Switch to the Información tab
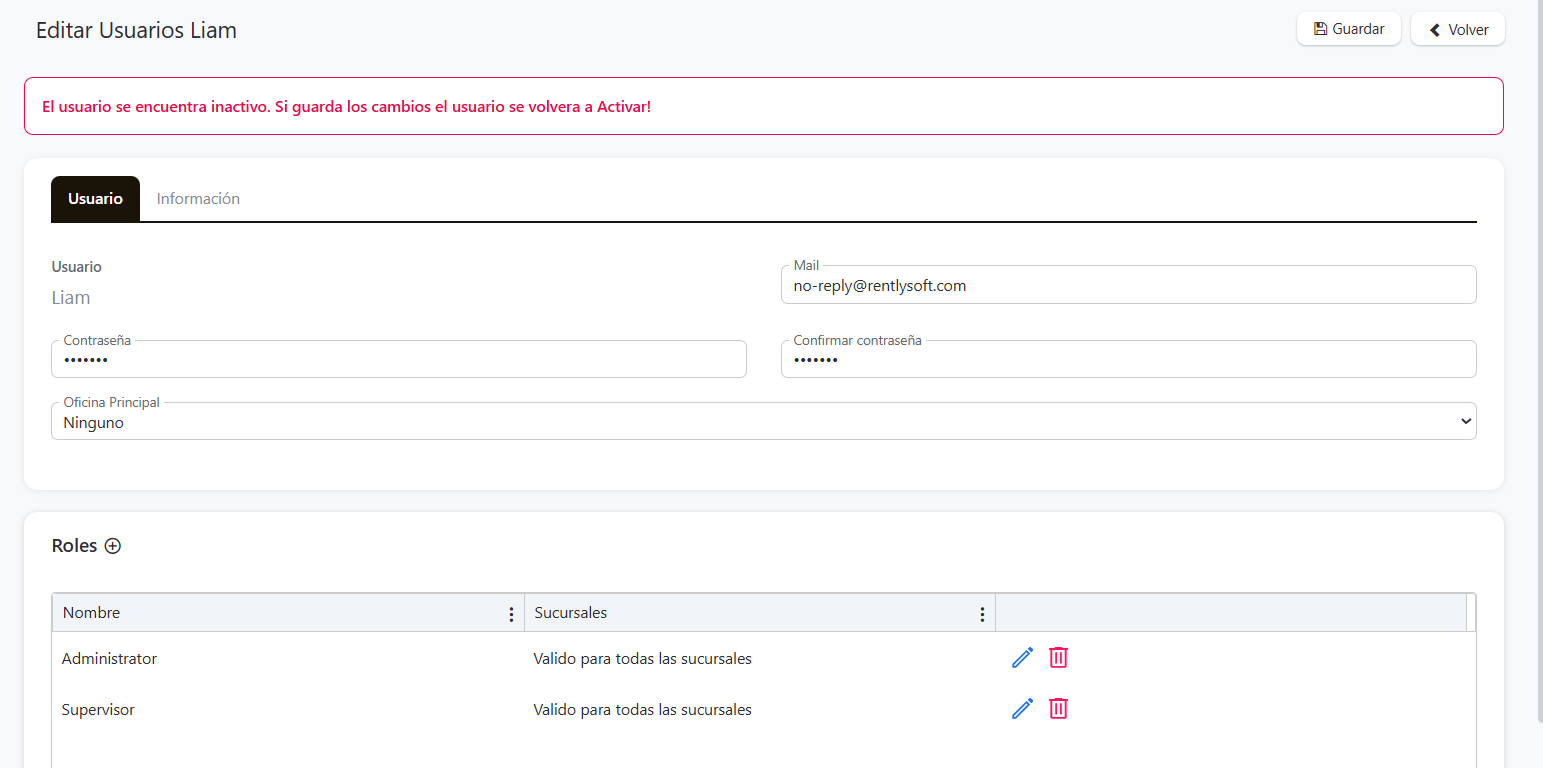 tap(198, 199)
